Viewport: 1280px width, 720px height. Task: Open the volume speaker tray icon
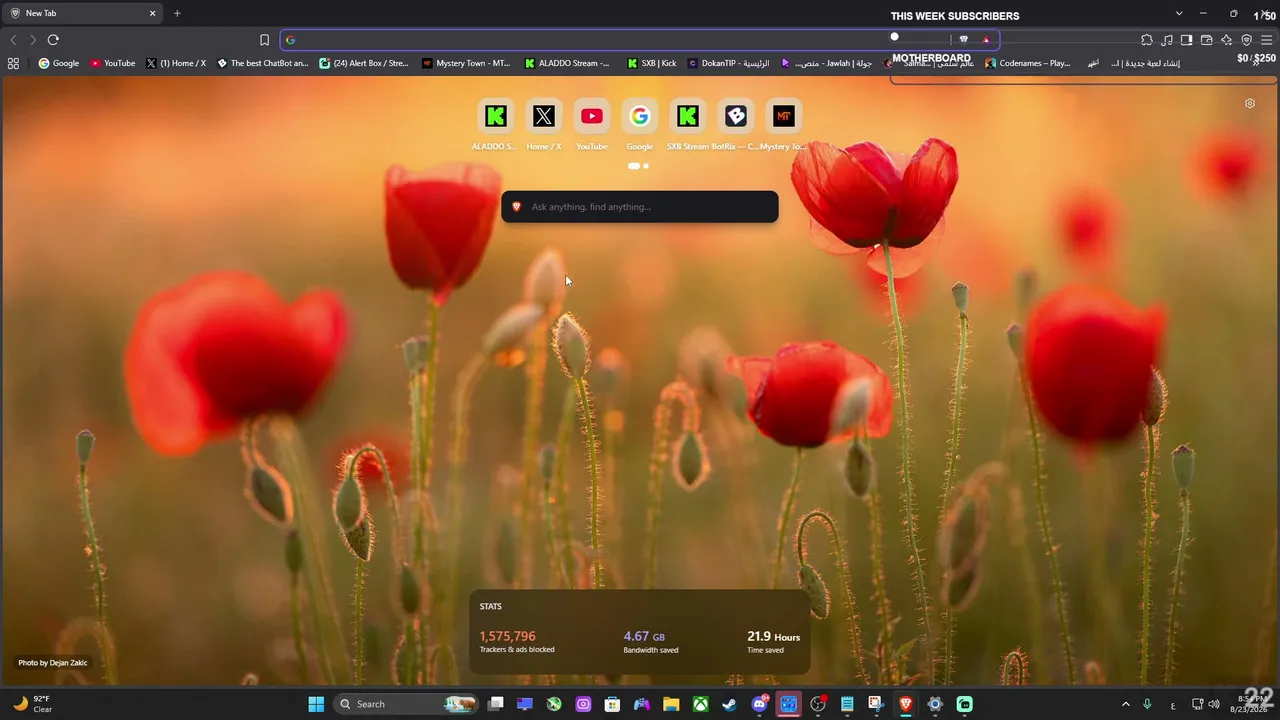coord(1214,704)
